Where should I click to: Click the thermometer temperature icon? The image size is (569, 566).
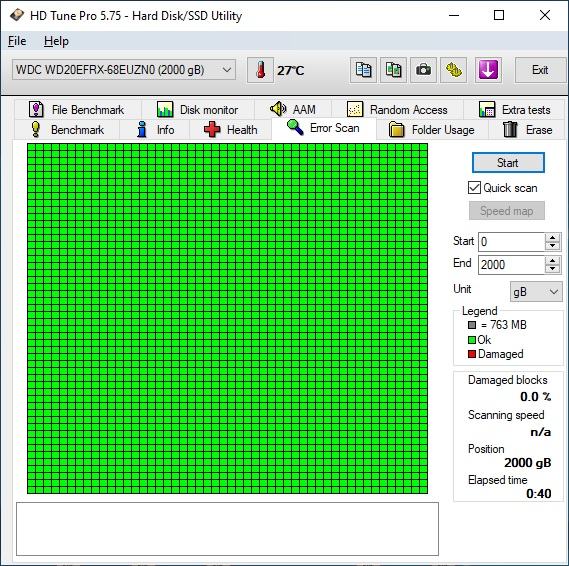(x=260, y=70)
